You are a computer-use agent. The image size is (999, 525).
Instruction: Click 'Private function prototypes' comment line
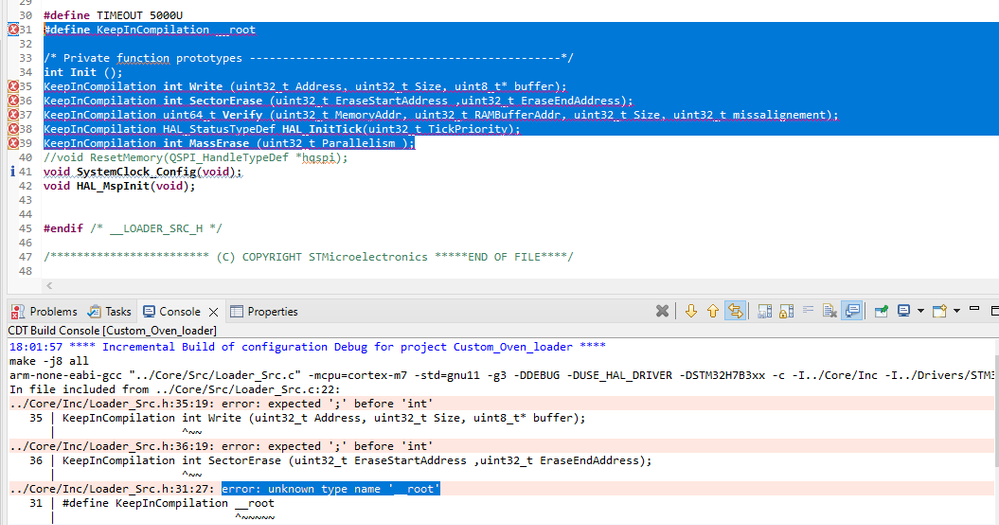pos(308,58)
